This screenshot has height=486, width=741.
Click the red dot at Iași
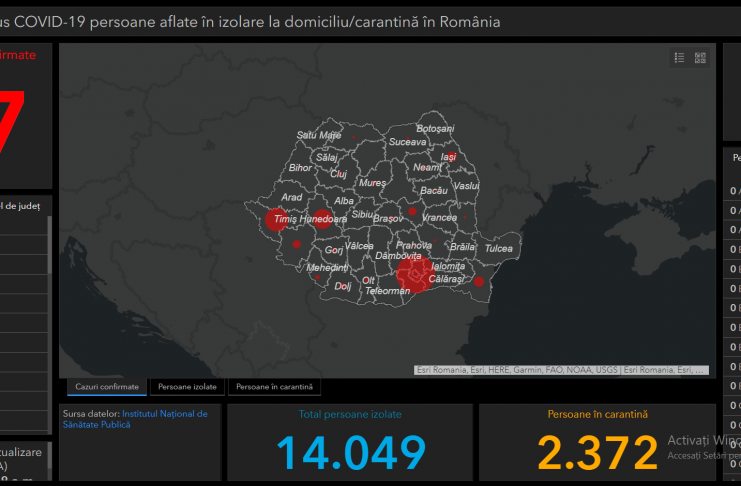pyautogui.click(x=451, y=157)
